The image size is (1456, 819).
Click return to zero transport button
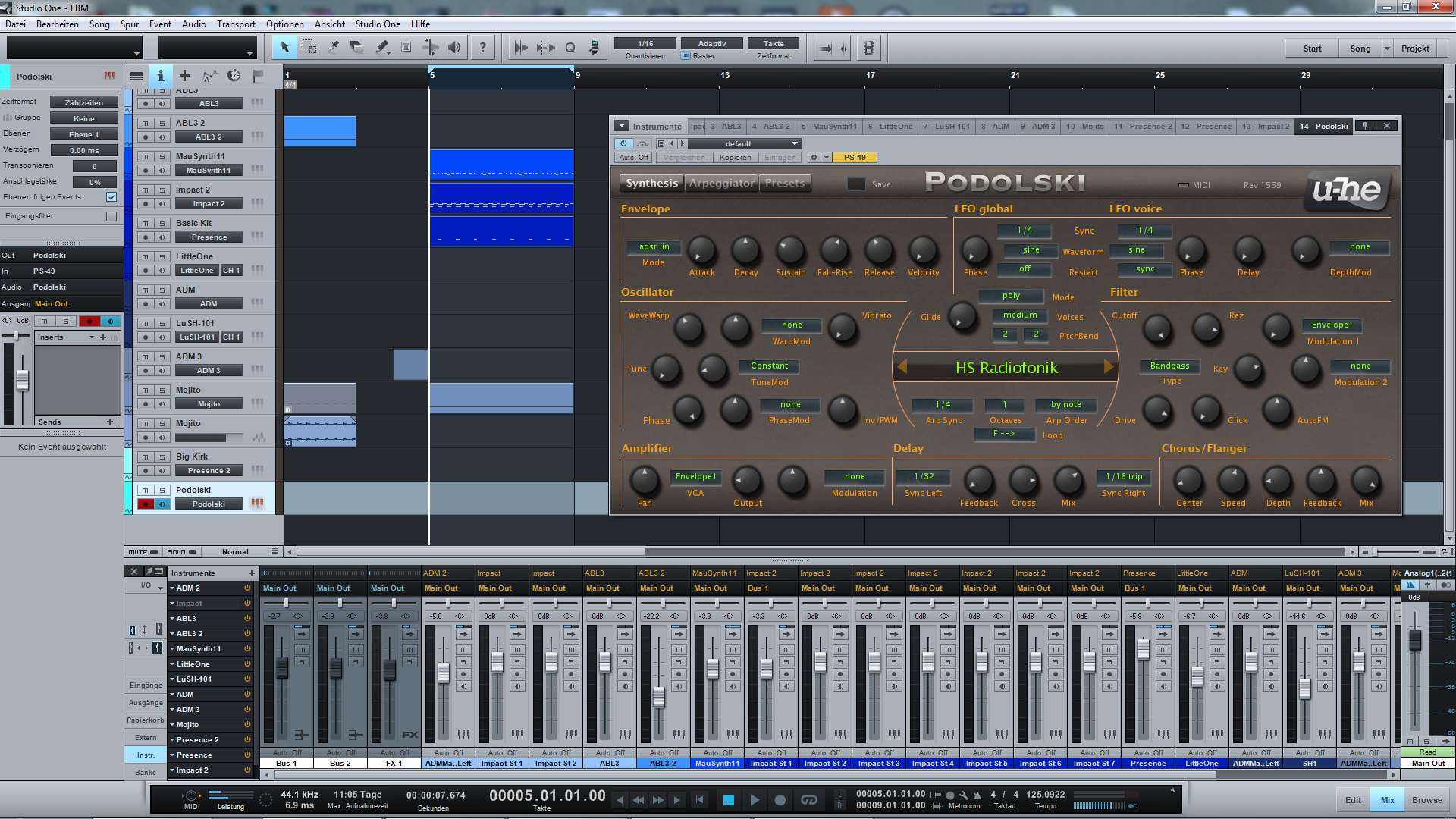(x=699, y=799)
